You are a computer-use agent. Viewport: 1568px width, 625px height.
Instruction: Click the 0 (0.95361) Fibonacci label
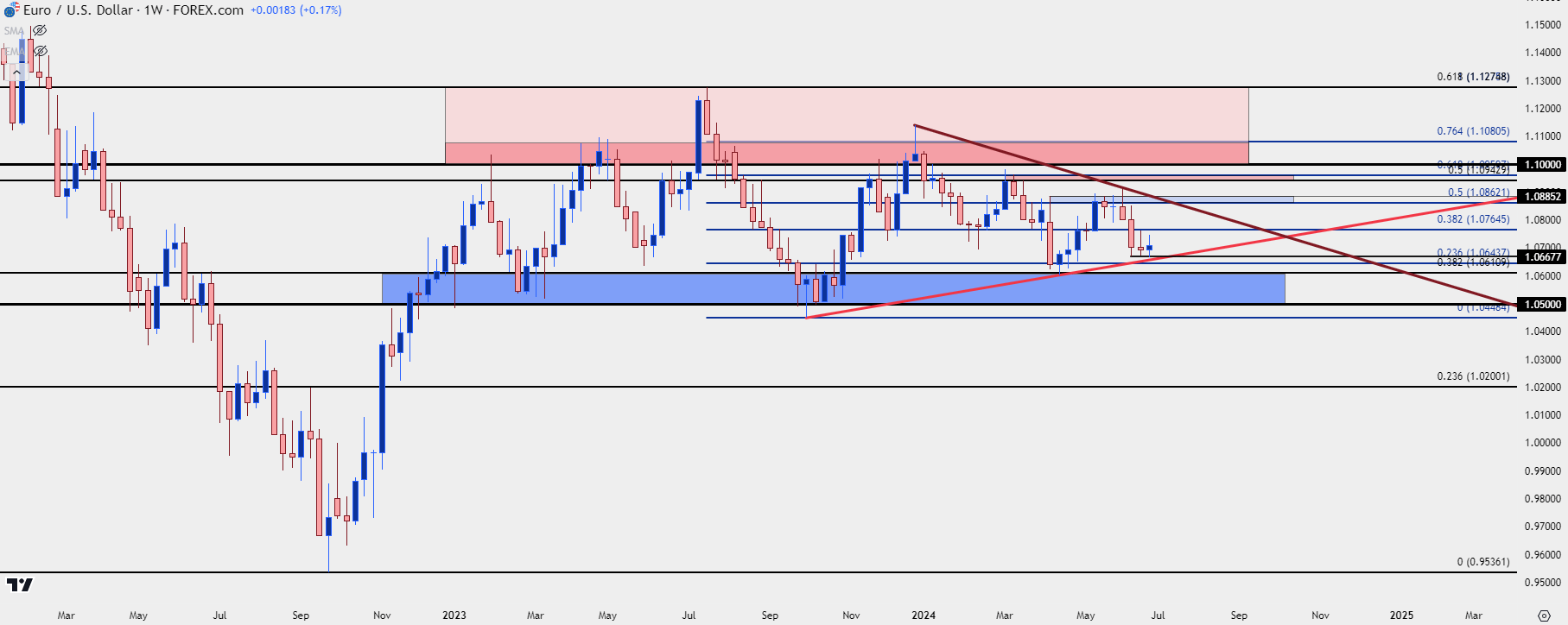coord(1483,562)
